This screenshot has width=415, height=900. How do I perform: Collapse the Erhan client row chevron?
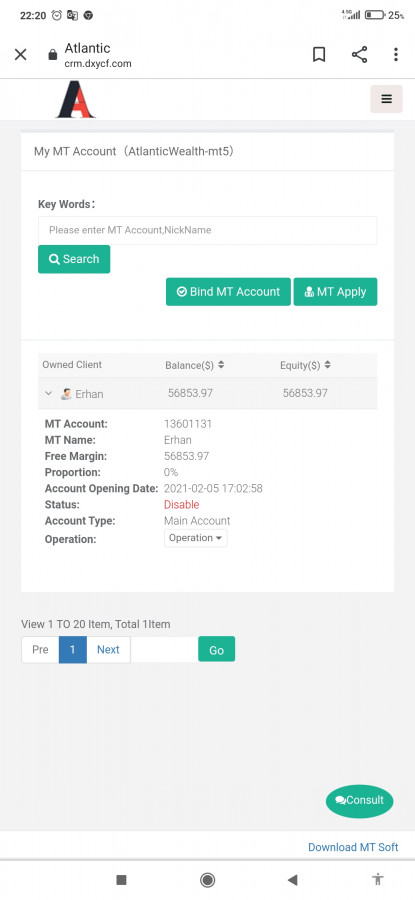pos(49,394)
